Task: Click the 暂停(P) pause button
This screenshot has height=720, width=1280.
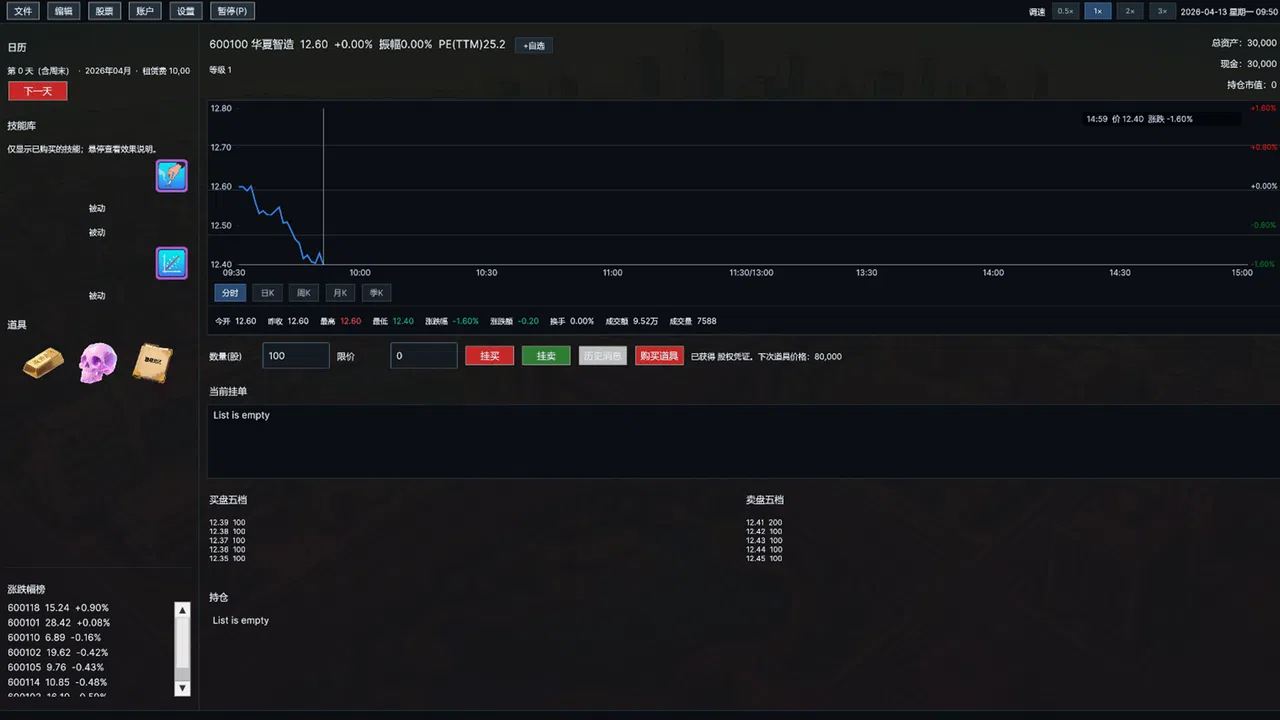Action: pos(232,11)
